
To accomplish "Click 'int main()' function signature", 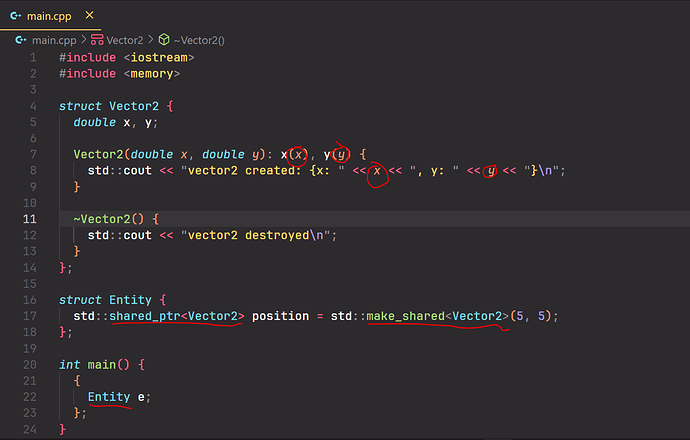I will pos(95,365).
